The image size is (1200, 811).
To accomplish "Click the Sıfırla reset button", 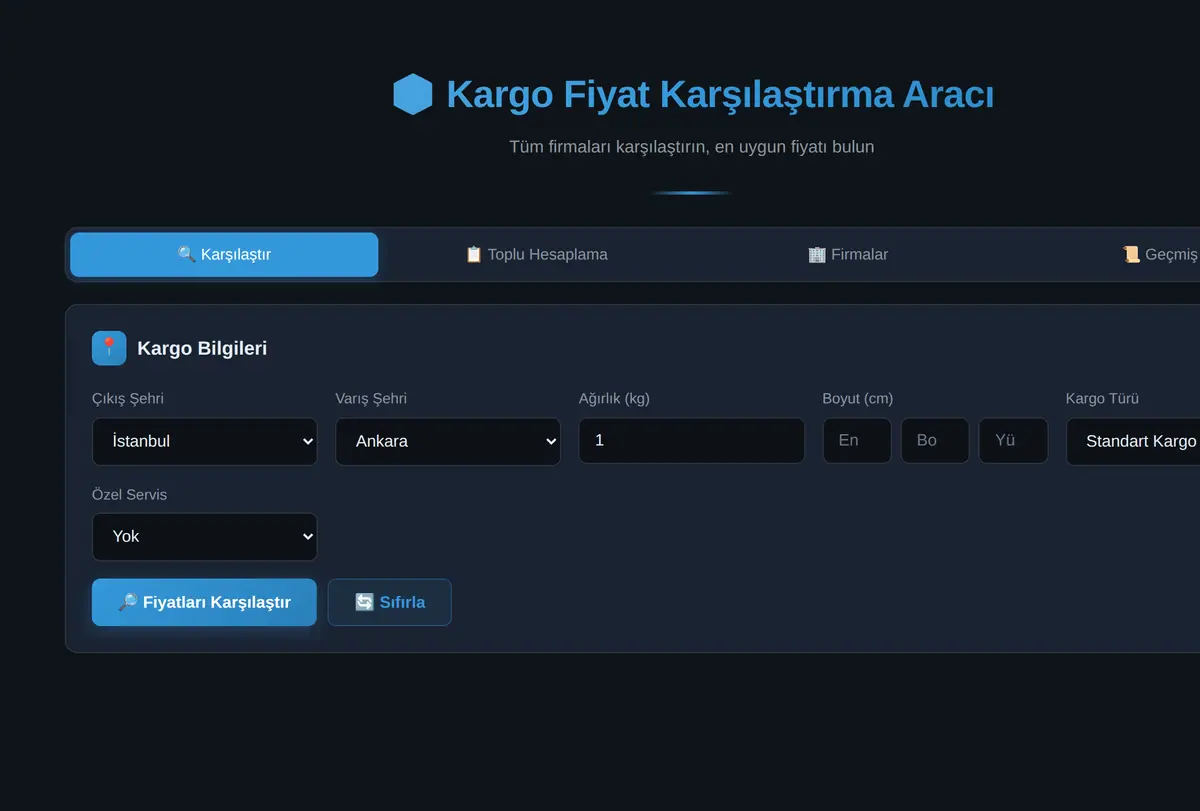I will (x=390, y=602).
